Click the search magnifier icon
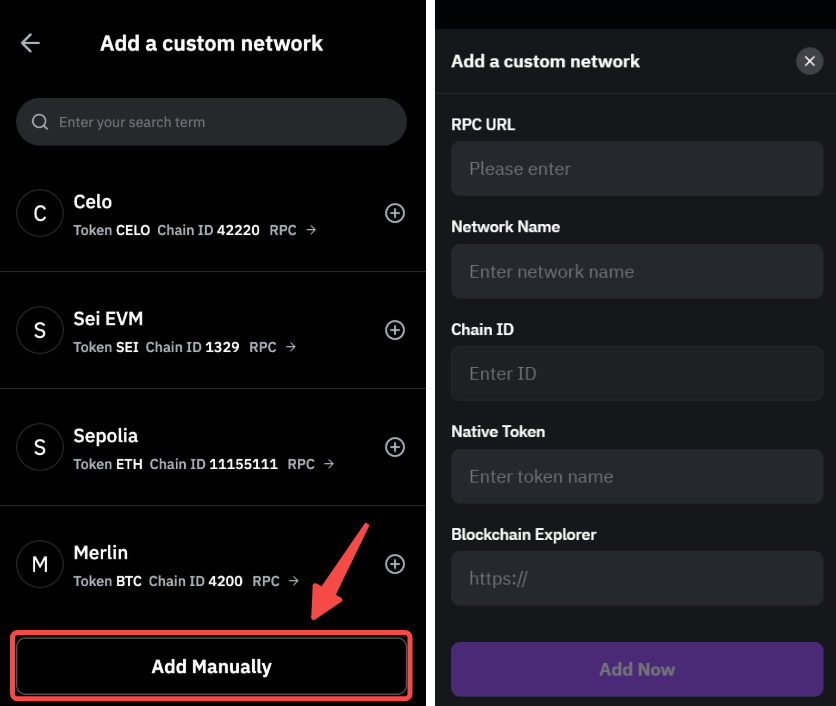 (x=40, y=122)
